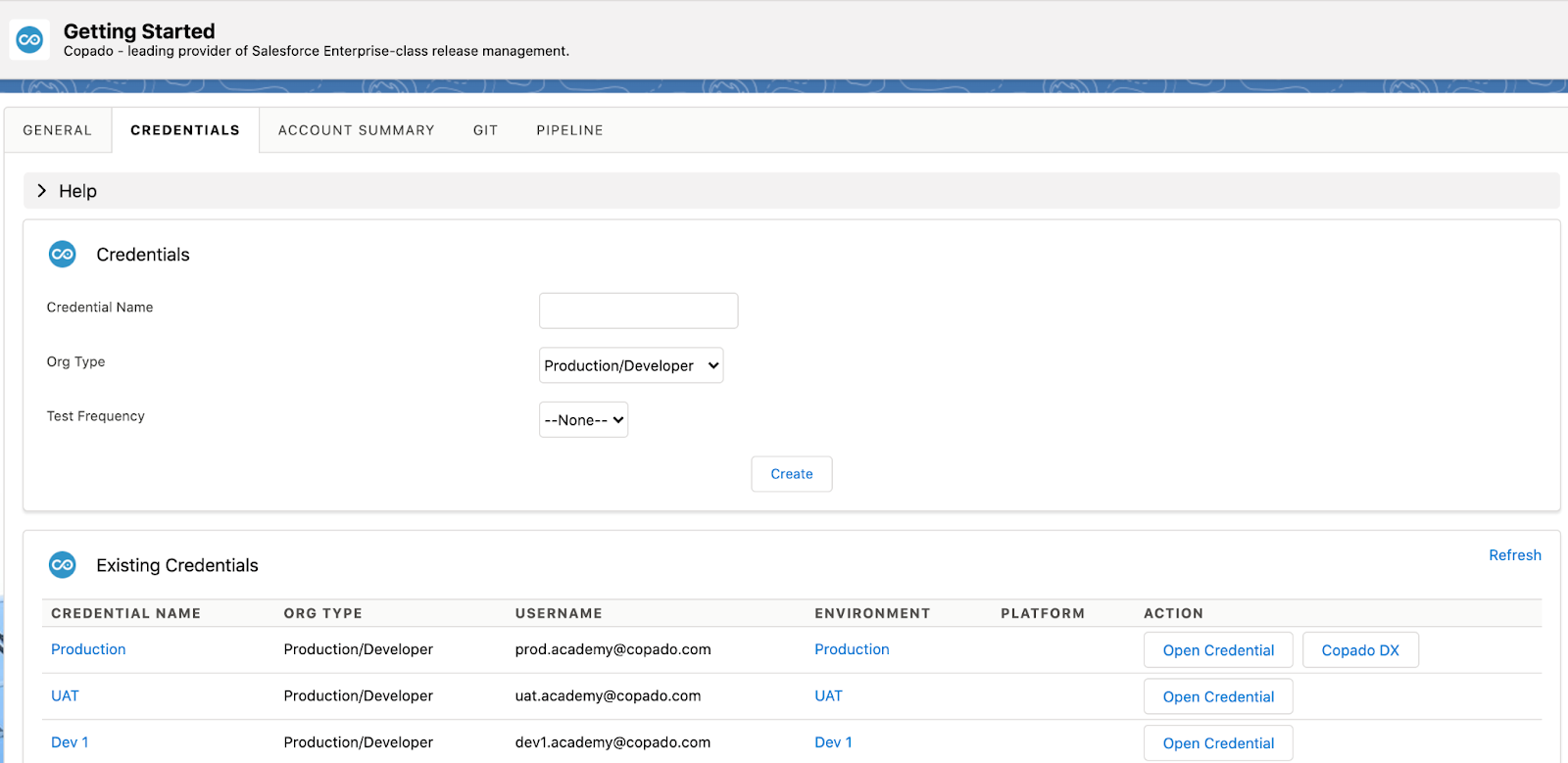
Task: Open Credential for the Production row
Action: coord(1218,650)
